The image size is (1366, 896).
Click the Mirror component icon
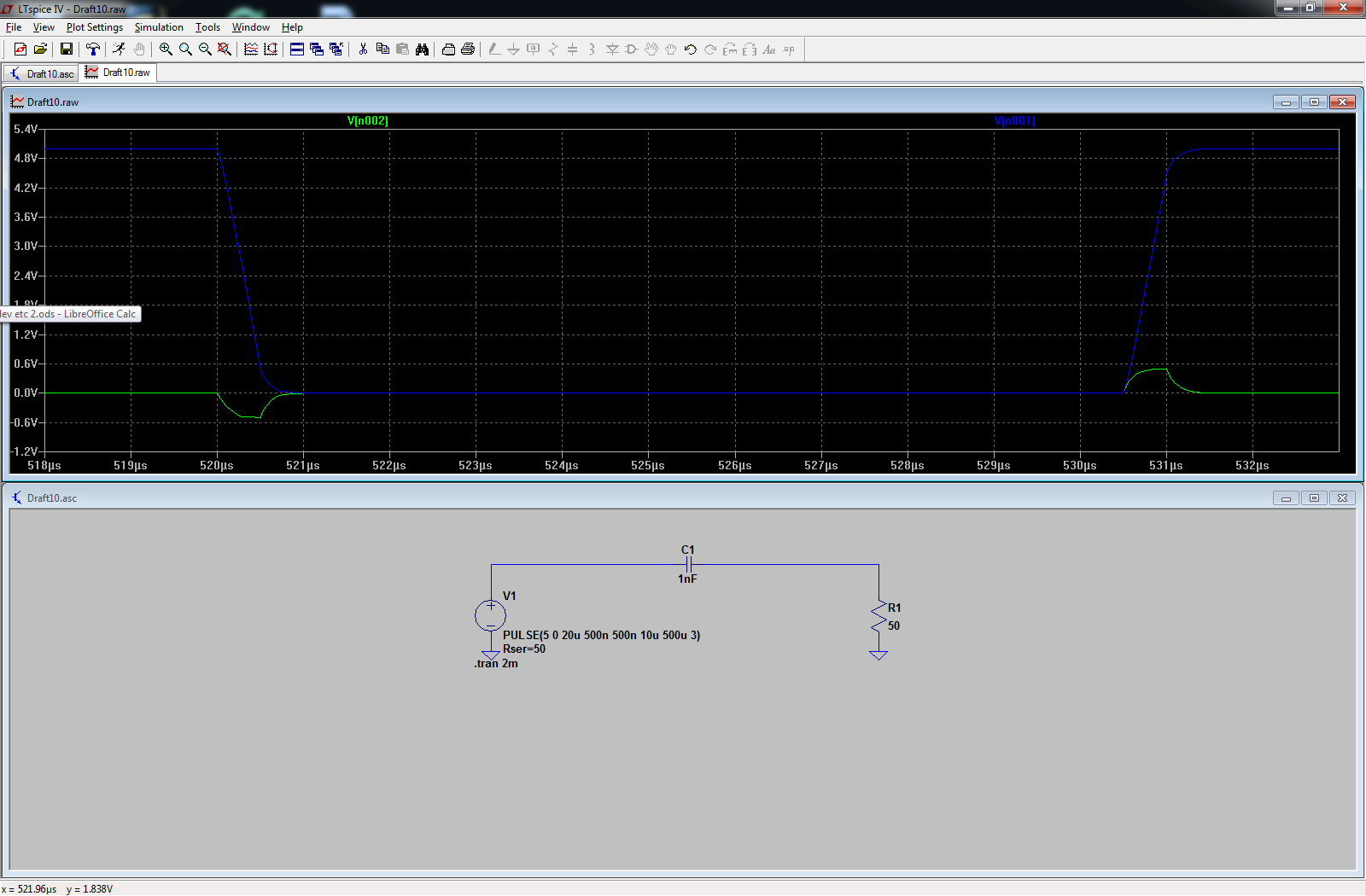[750, 49]
